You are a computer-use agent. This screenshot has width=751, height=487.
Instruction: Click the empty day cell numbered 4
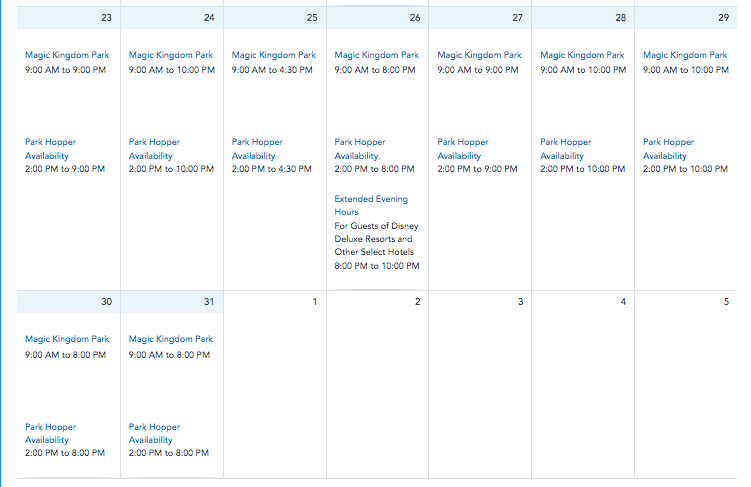(583, 390)
